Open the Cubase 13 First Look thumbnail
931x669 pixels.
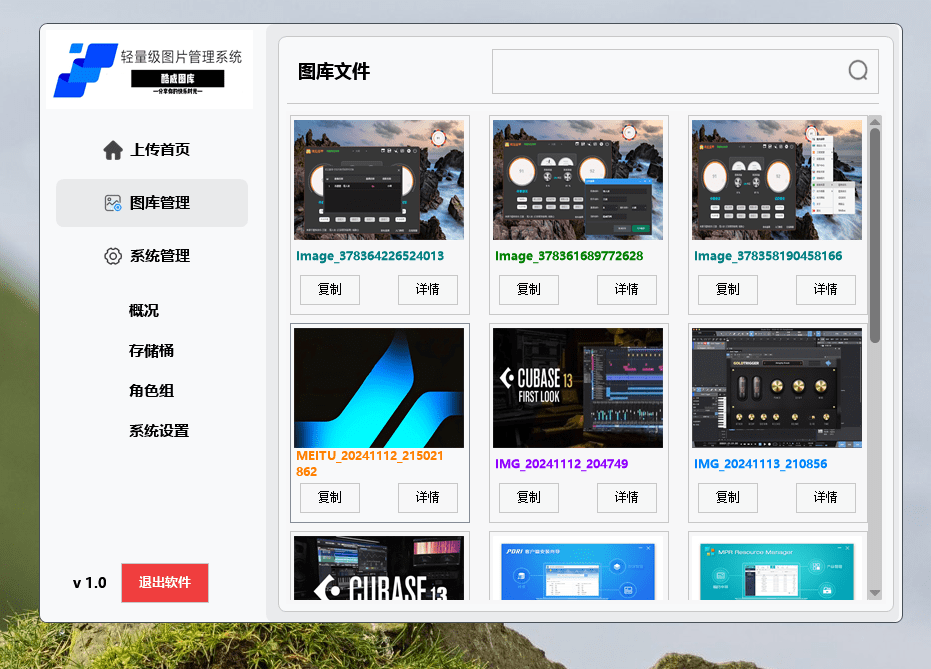point(578,388)
